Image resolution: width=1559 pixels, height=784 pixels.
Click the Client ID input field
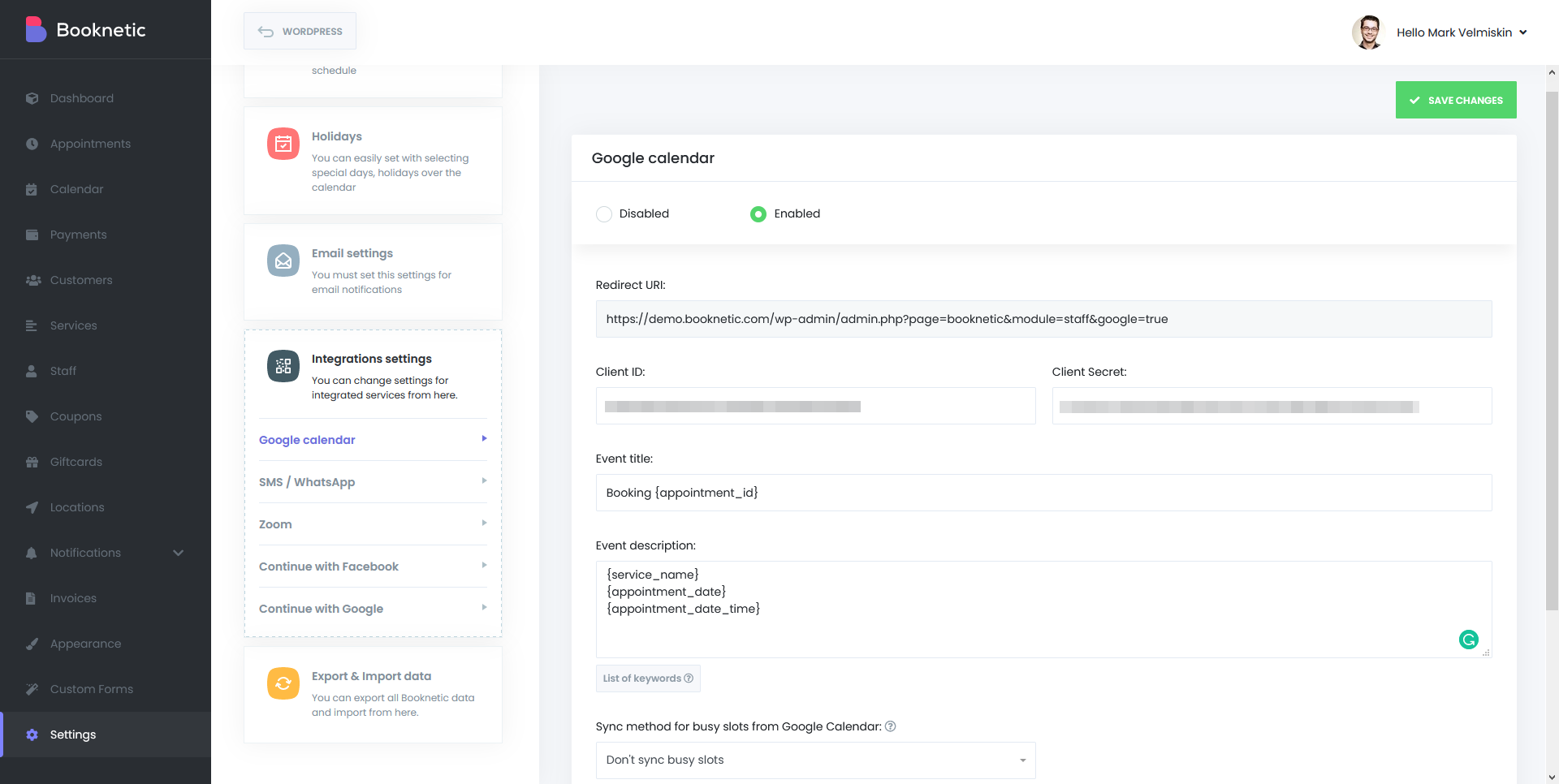pos(815,406)
